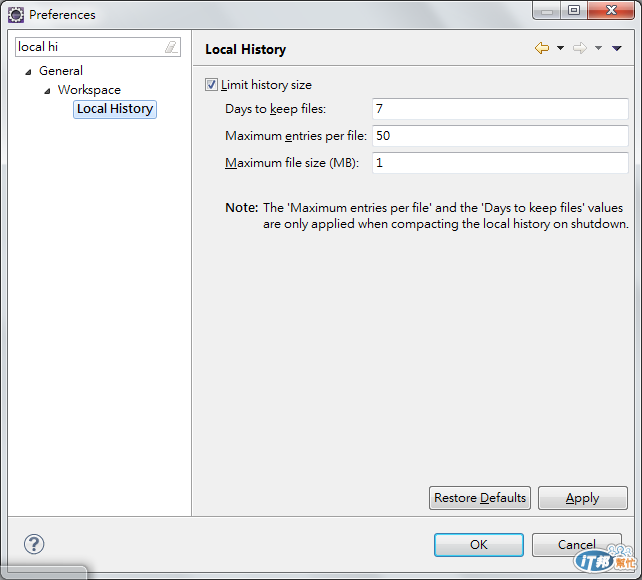The width and height of the screenshot is (642, 580).
Task: Open help via the question mark icon
Action: (x=34, y=544)
